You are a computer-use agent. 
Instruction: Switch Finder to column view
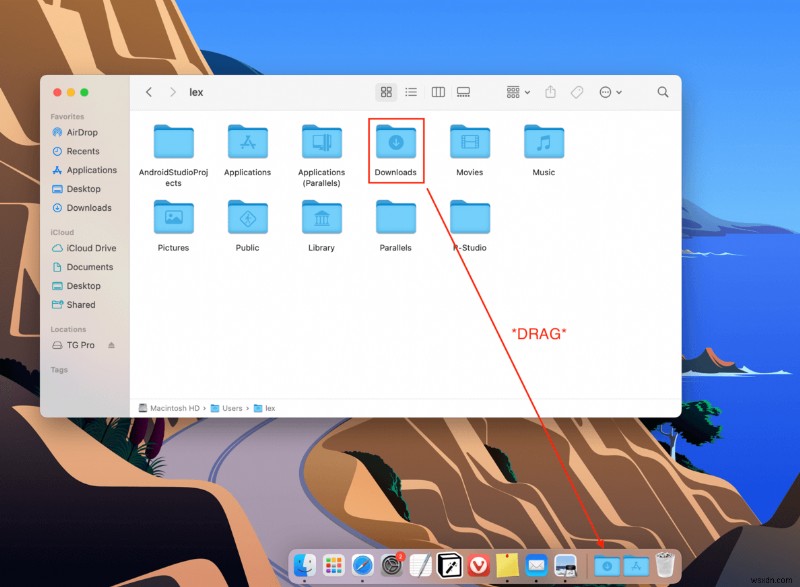[438, 91]
